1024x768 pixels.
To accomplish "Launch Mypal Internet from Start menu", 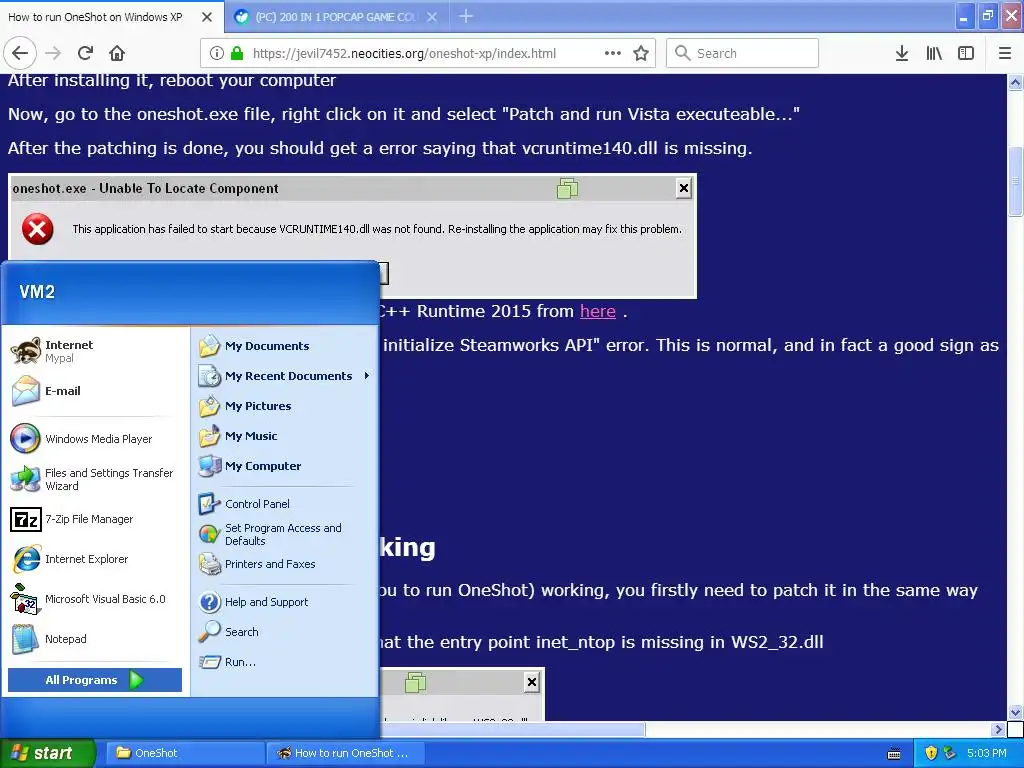I will (x=95, y=351).
